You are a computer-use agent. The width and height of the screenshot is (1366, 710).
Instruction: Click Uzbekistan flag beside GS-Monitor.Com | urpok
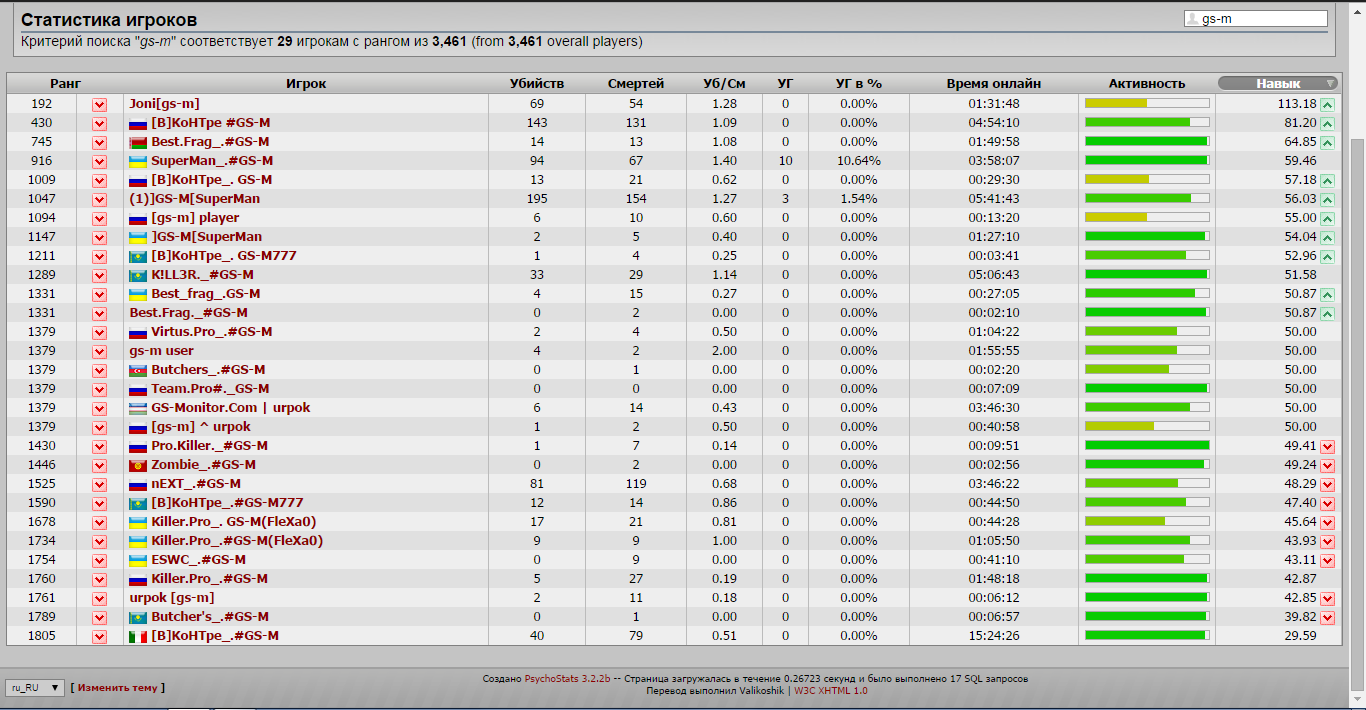point(138,408)
